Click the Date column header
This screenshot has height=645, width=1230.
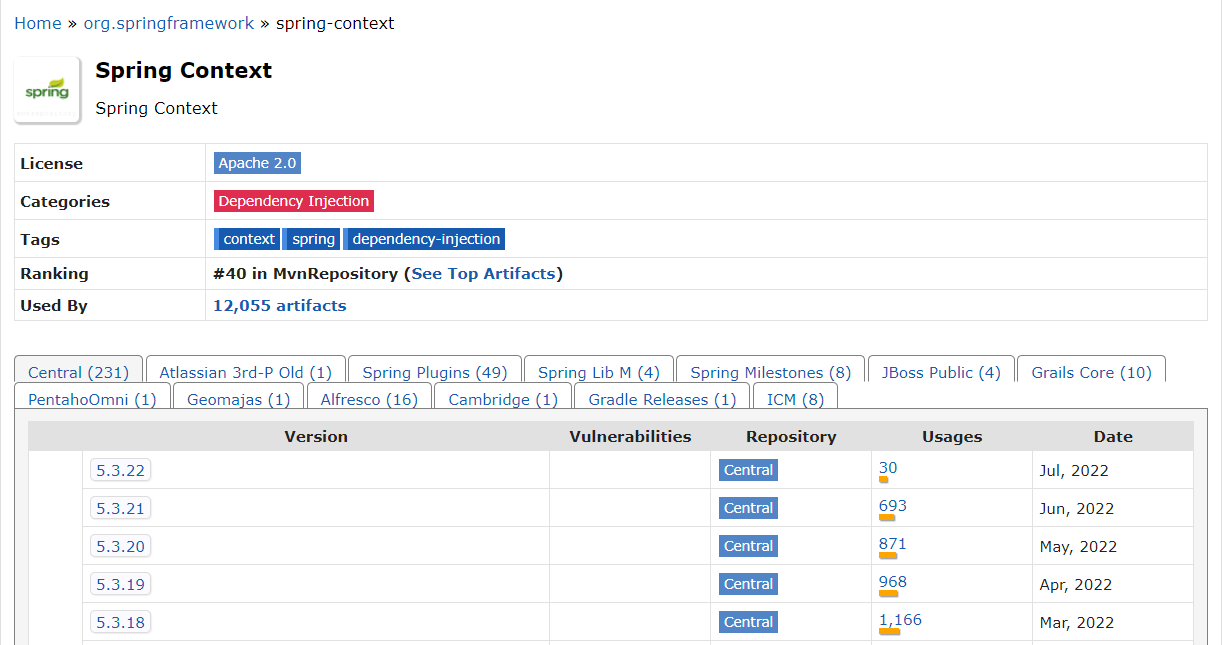pyautogui.click(x=1113, y=436)
